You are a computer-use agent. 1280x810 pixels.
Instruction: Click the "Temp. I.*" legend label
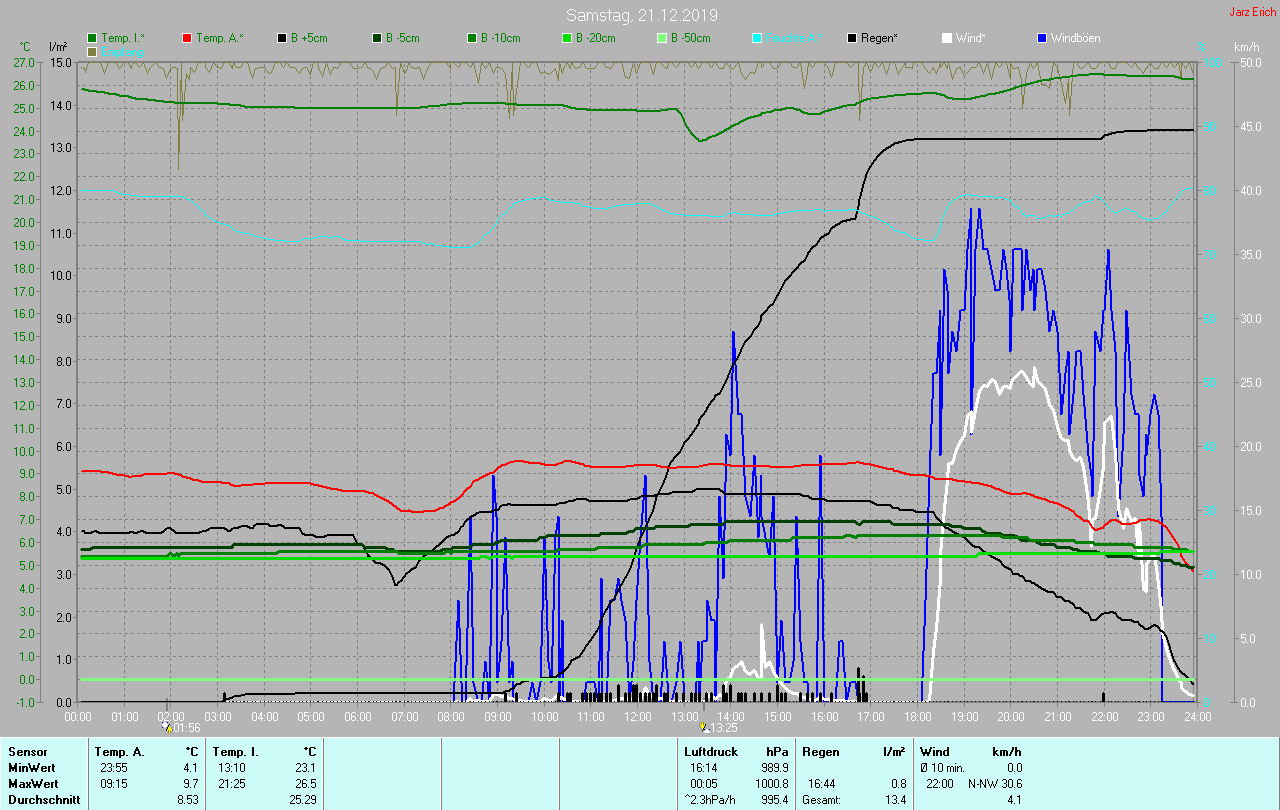(x=123, y=38)
